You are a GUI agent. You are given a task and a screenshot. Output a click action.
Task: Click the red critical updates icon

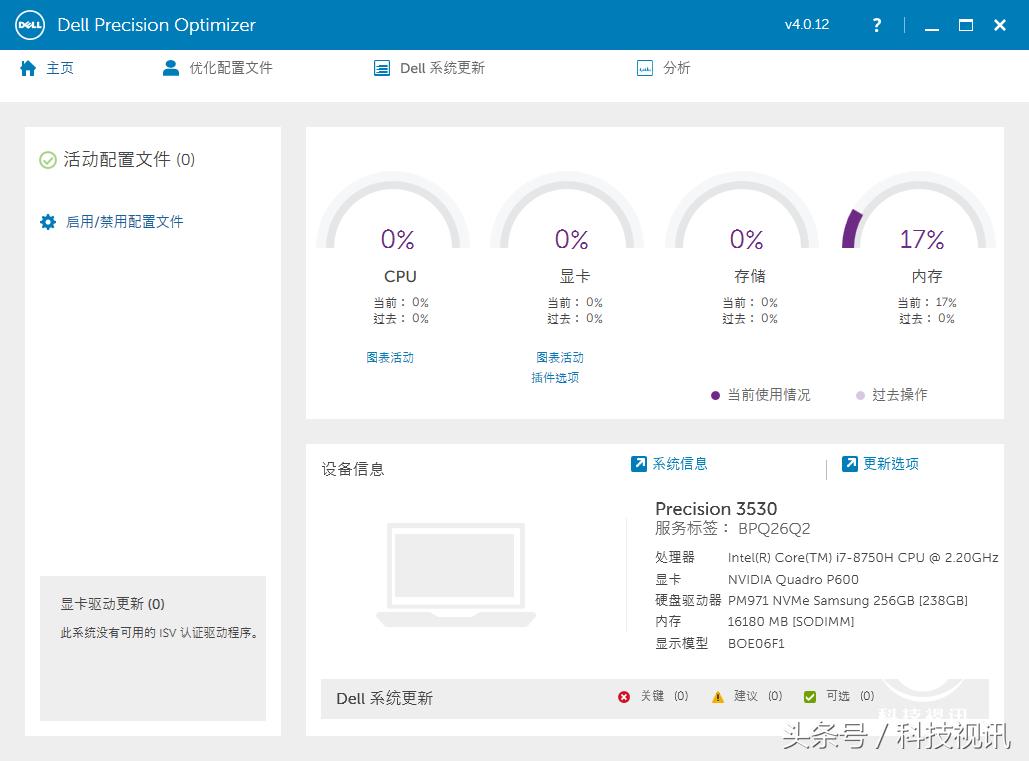click(624, 697)
